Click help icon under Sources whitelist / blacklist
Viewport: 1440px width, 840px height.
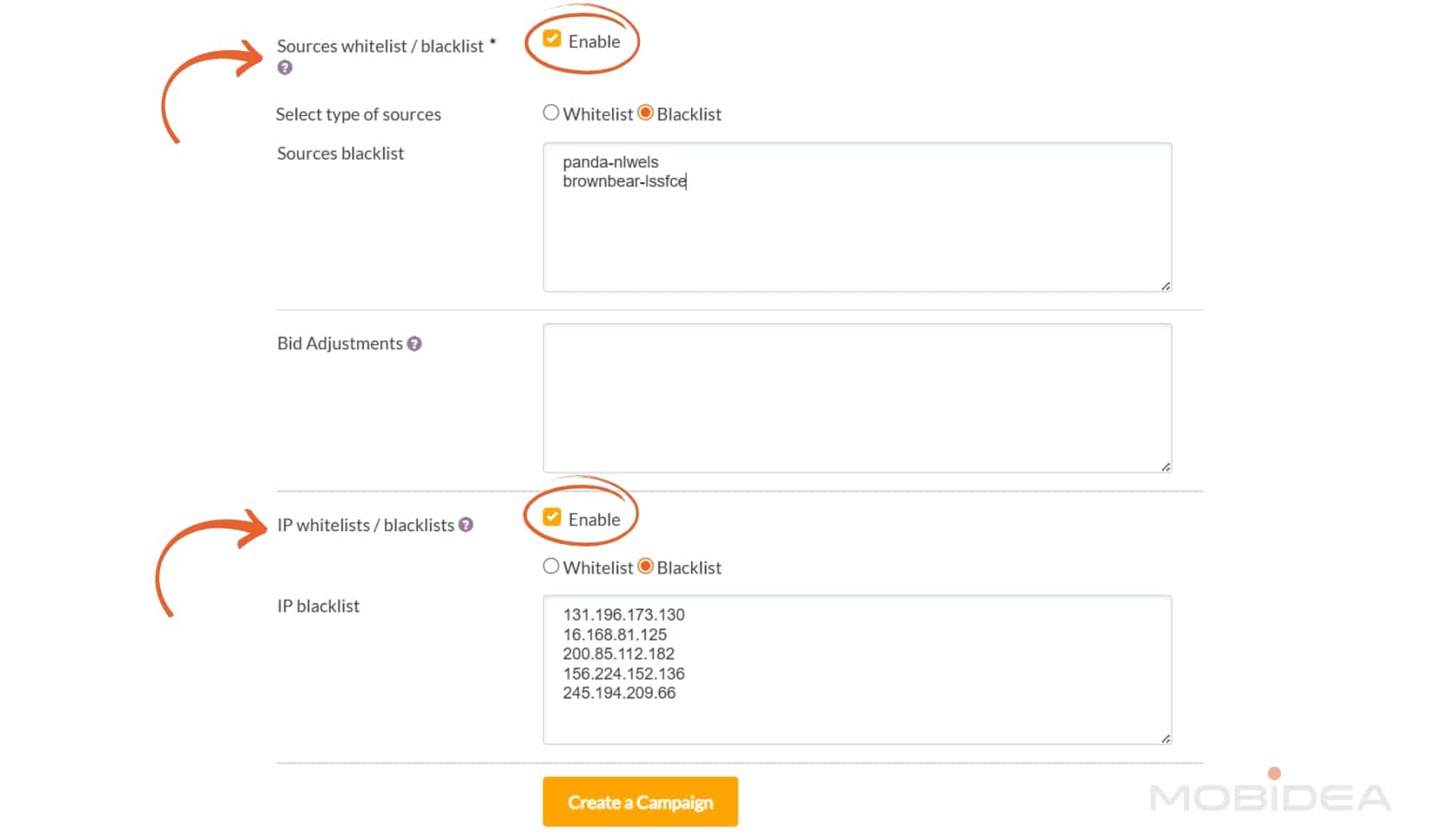[285, 68]
